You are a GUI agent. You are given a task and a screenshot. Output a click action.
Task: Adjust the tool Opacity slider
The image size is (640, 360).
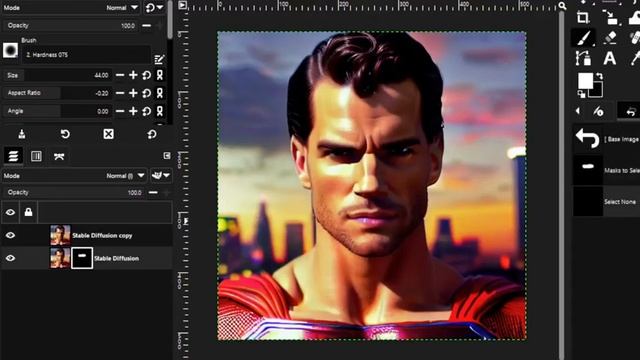click(70, 25)
